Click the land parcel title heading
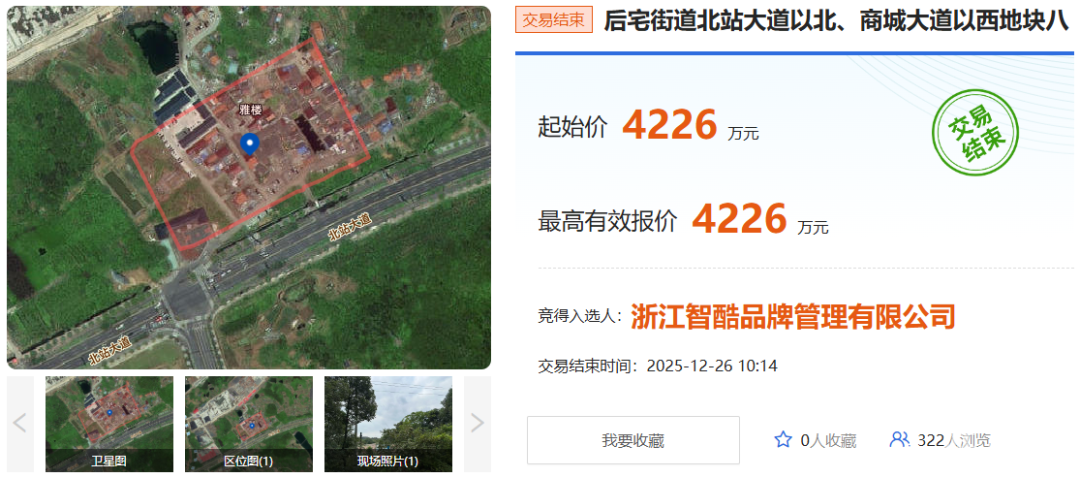Screen dimensions: 1080x478 pos(836,21)
